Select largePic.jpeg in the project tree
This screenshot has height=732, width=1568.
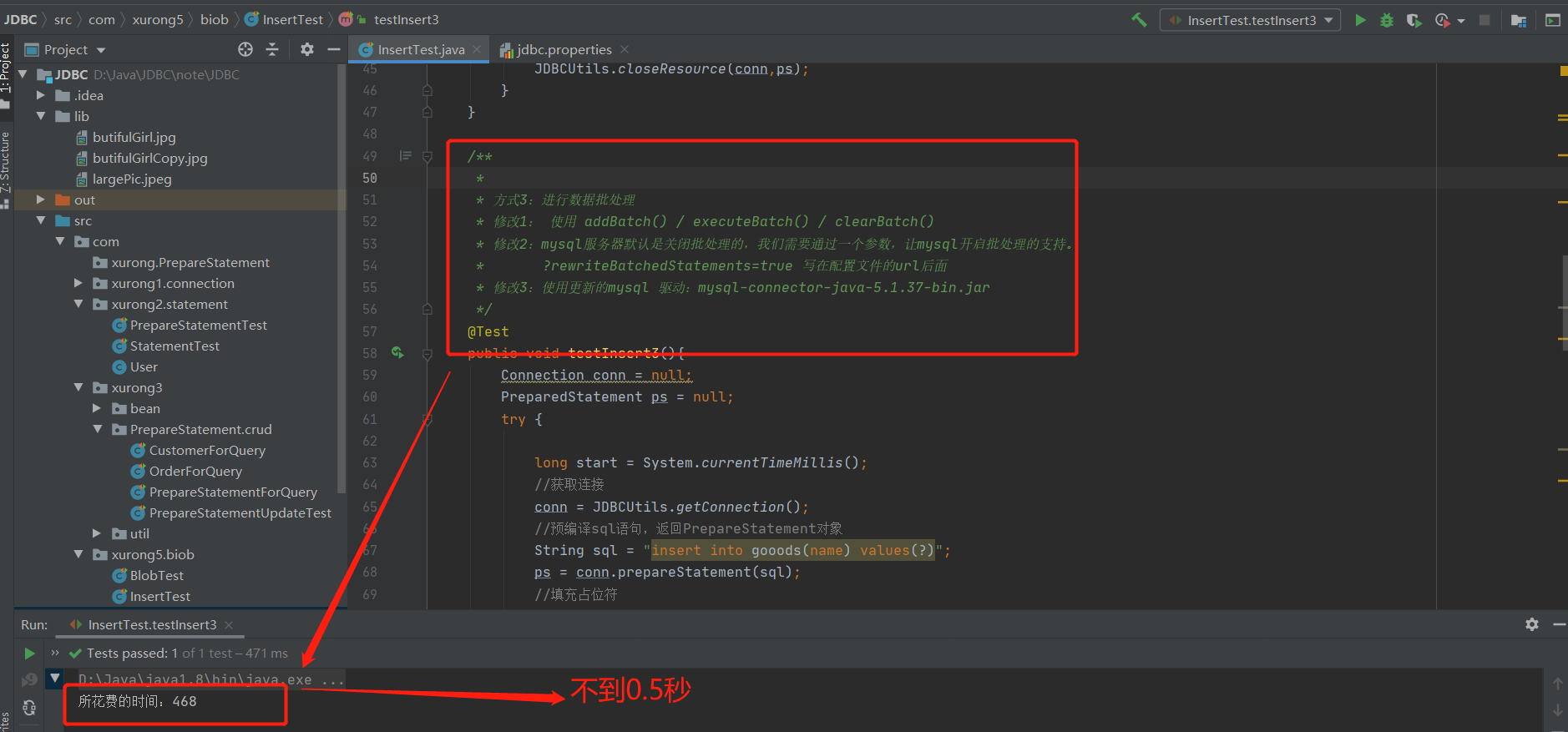pos(132,179)
